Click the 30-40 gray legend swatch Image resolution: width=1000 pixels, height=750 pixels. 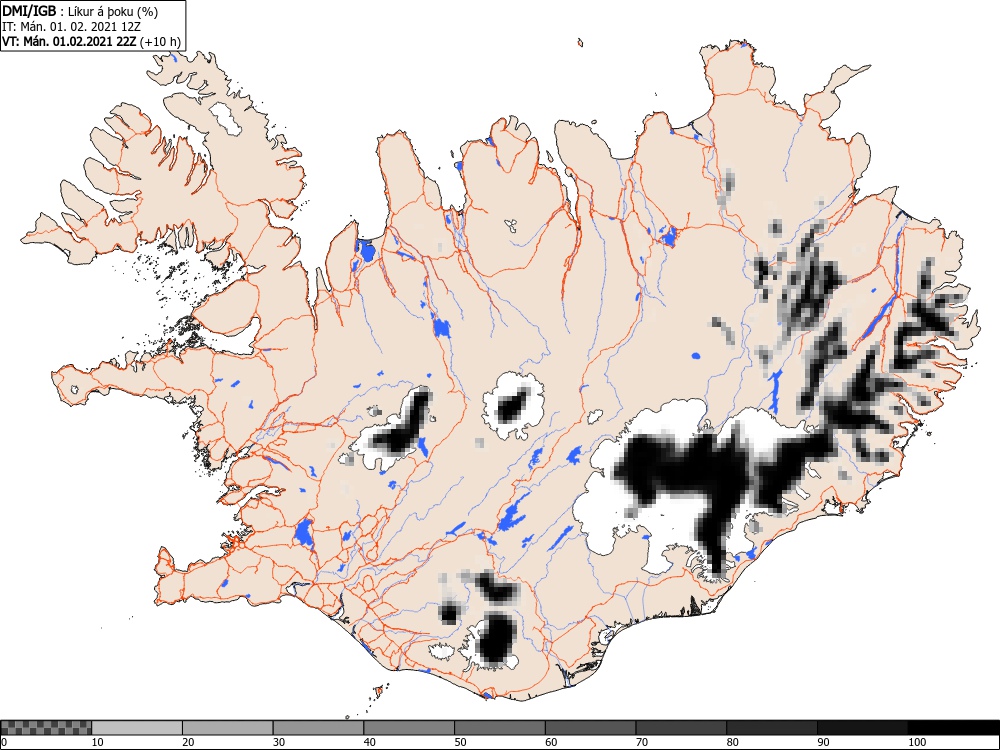click(x=318, y=728)
